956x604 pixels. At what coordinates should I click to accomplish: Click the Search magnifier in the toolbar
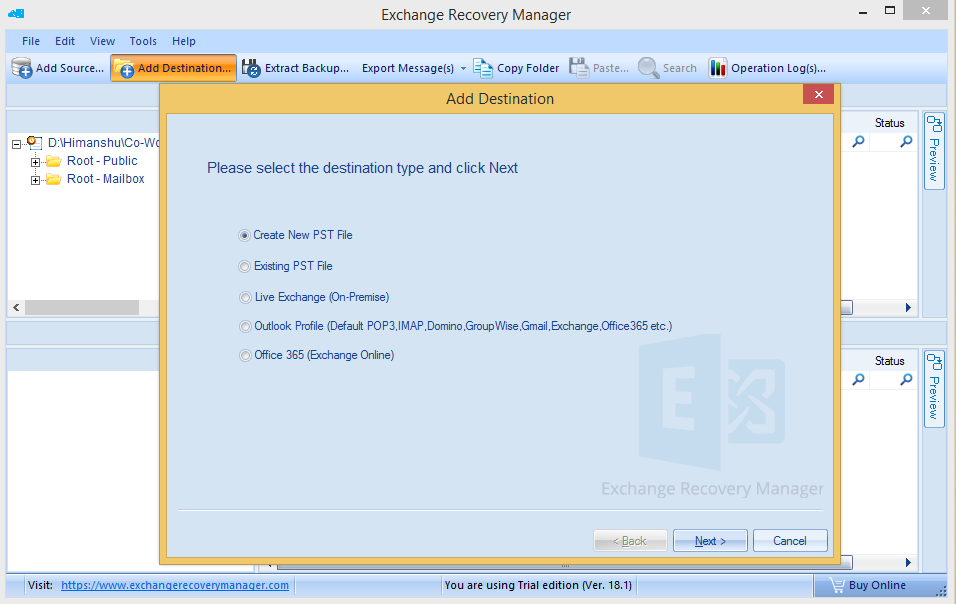coord(648,68)
